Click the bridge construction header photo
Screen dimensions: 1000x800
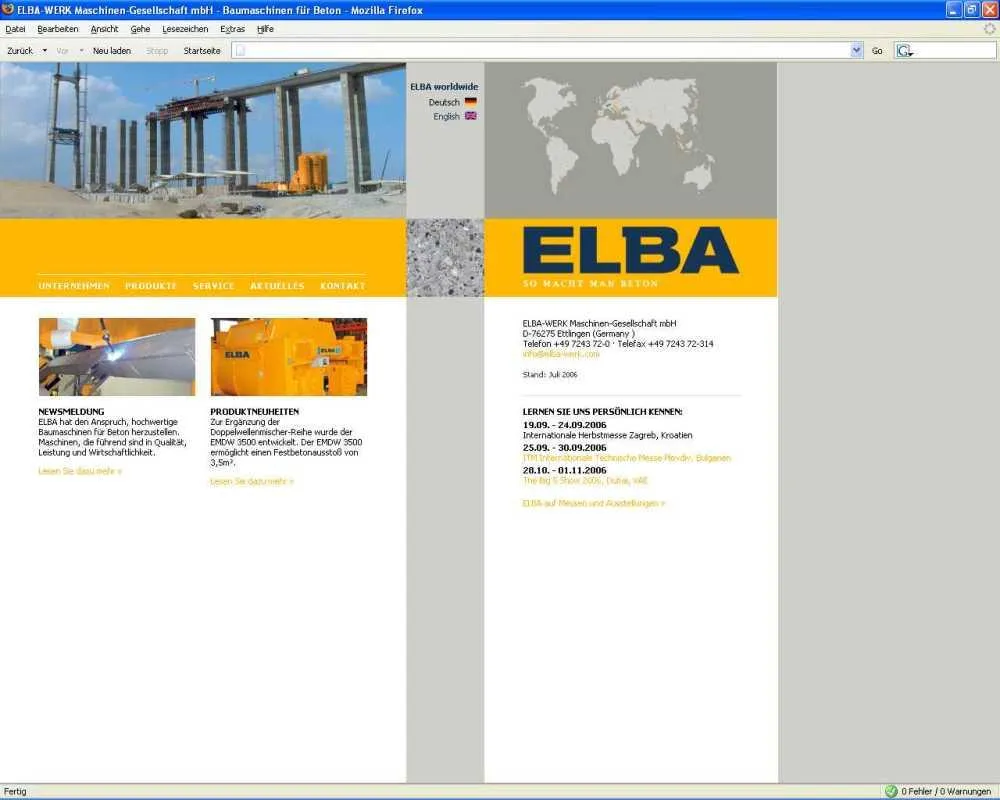[203, 140]
